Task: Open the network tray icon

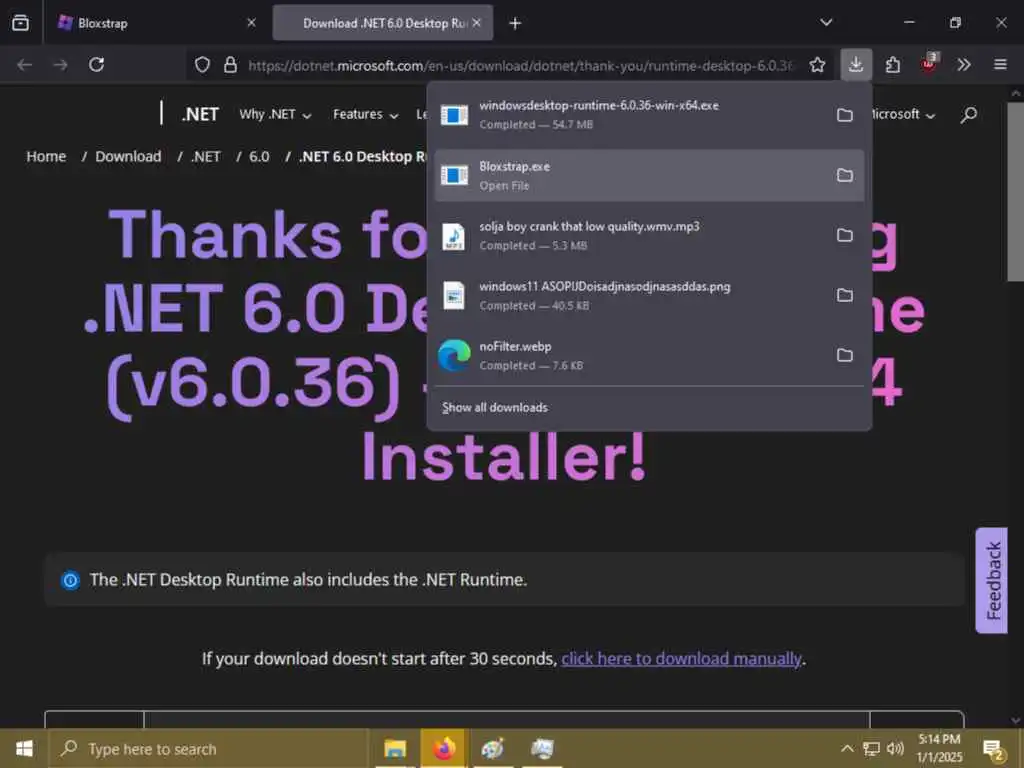Action: 871,748
